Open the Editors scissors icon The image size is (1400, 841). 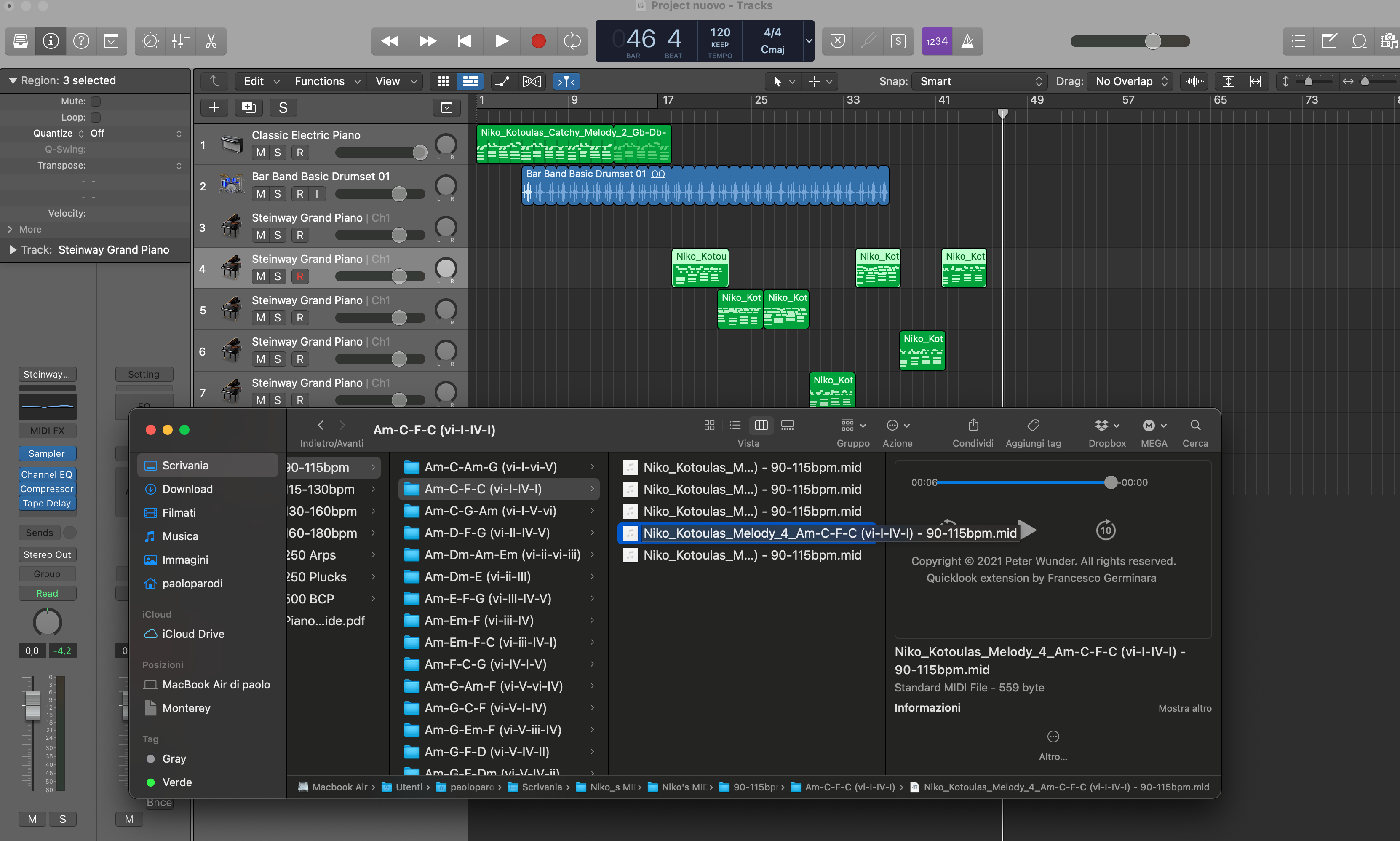[211, 41]
